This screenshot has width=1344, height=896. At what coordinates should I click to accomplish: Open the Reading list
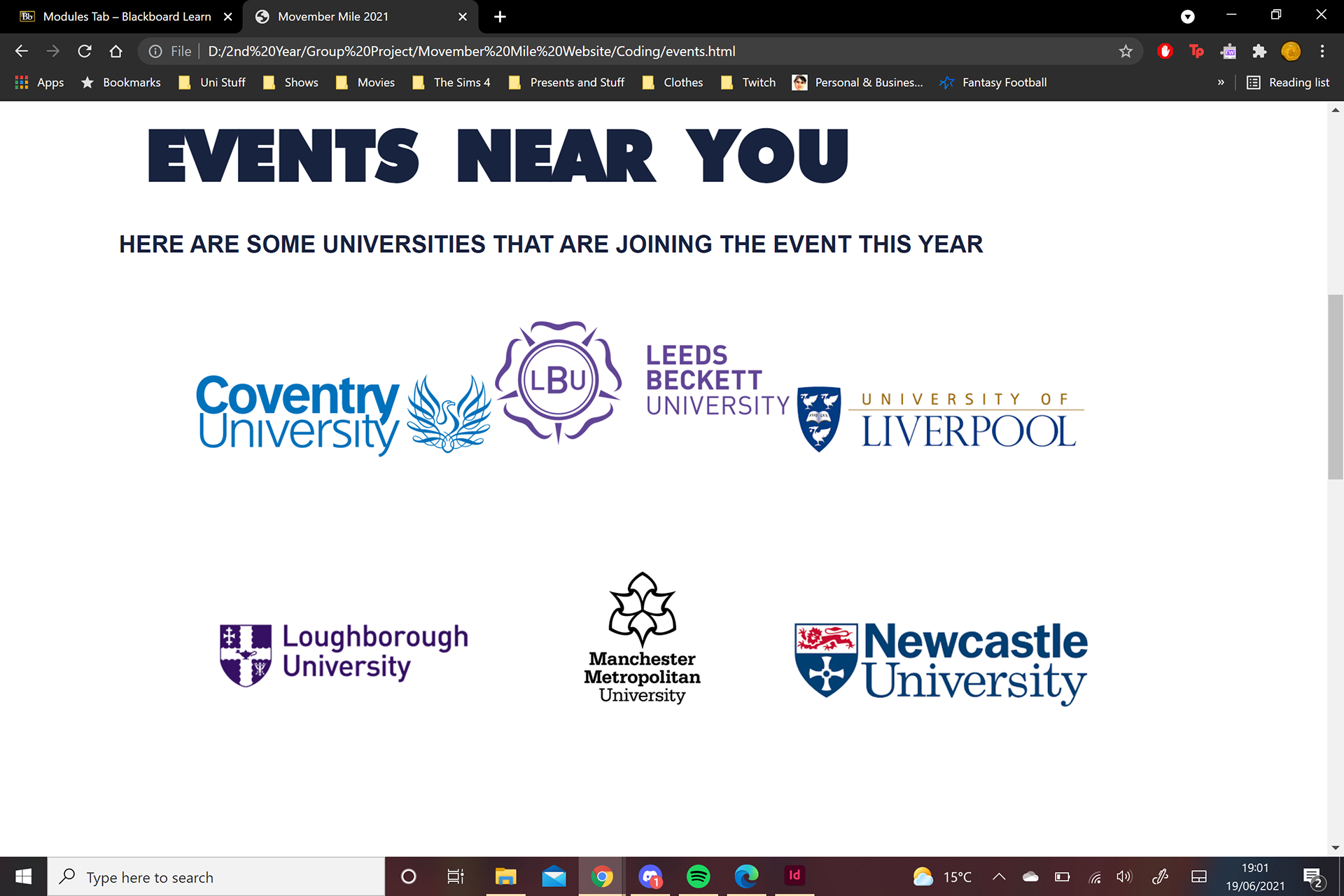tap(1288, 83)
